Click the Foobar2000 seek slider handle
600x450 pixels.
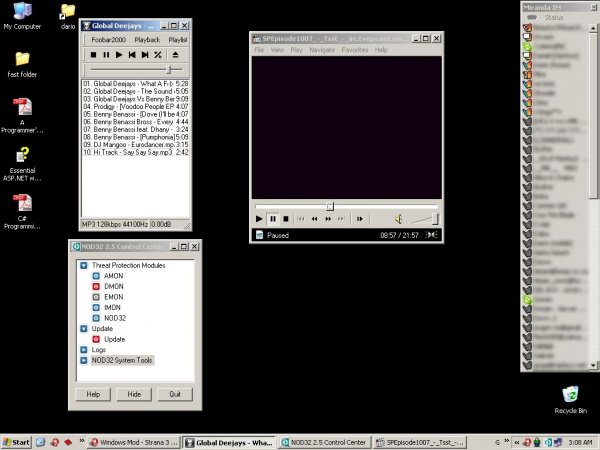(x=169, y=70)
